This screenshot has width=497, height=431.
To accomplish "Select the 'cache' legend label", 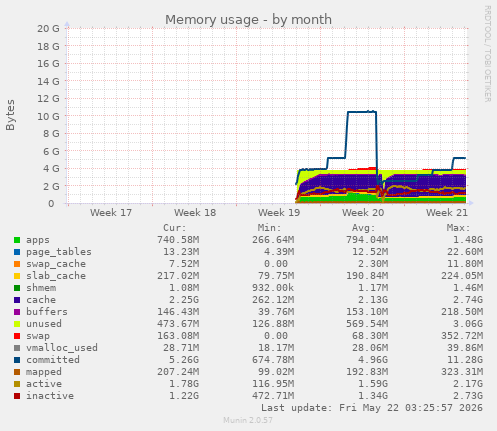I will coord(41,300).
